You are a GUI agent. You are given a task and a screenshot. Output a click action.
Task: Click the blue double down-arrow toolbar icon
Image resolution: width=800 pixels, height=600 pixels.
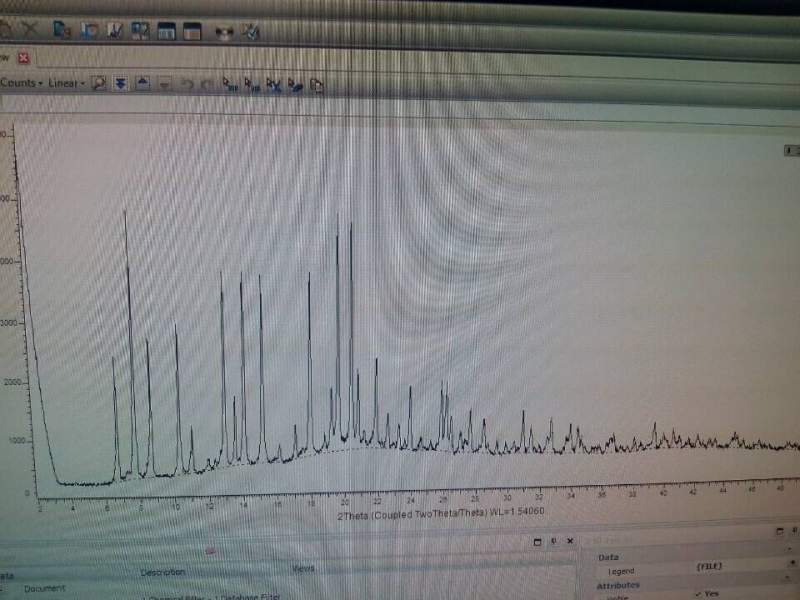120,83
